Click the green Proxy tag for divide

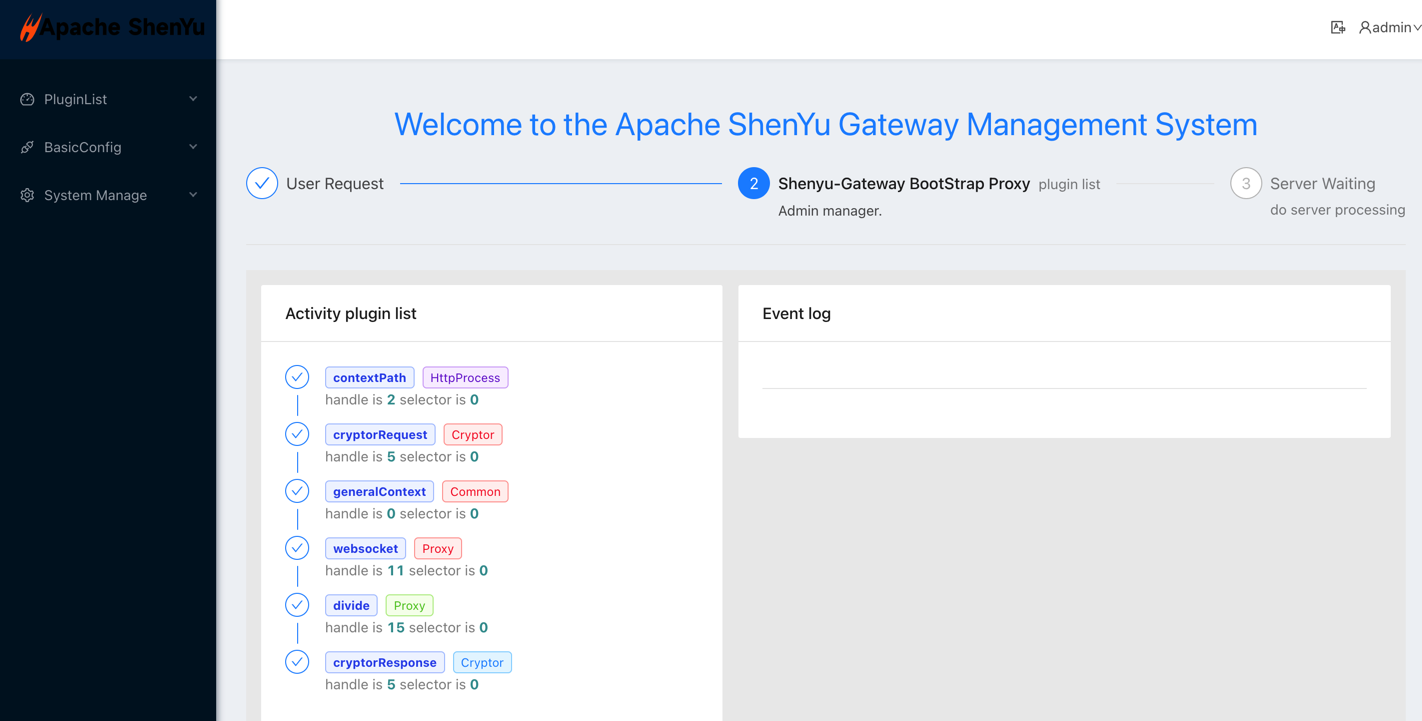pyautogui.click(x=409, y=606)
